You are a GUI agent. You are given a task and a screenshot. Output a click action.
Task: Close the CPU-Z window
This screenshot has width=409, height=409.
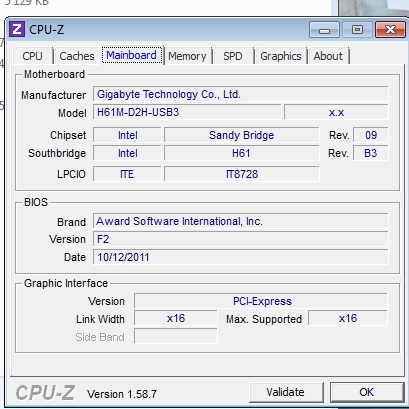tap(390, 30)
